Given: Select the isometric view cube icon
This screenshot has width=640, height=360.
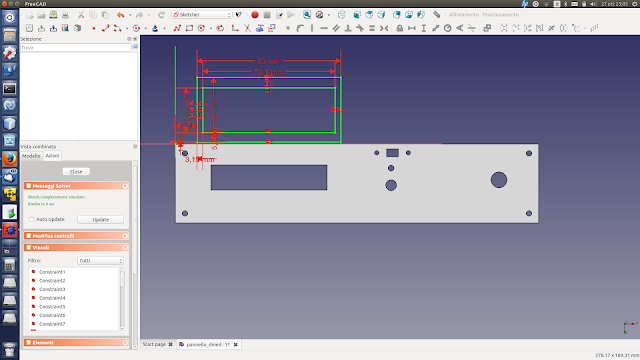Looking at the screenshot, I should pyautogui.click(x=342, y=15).
